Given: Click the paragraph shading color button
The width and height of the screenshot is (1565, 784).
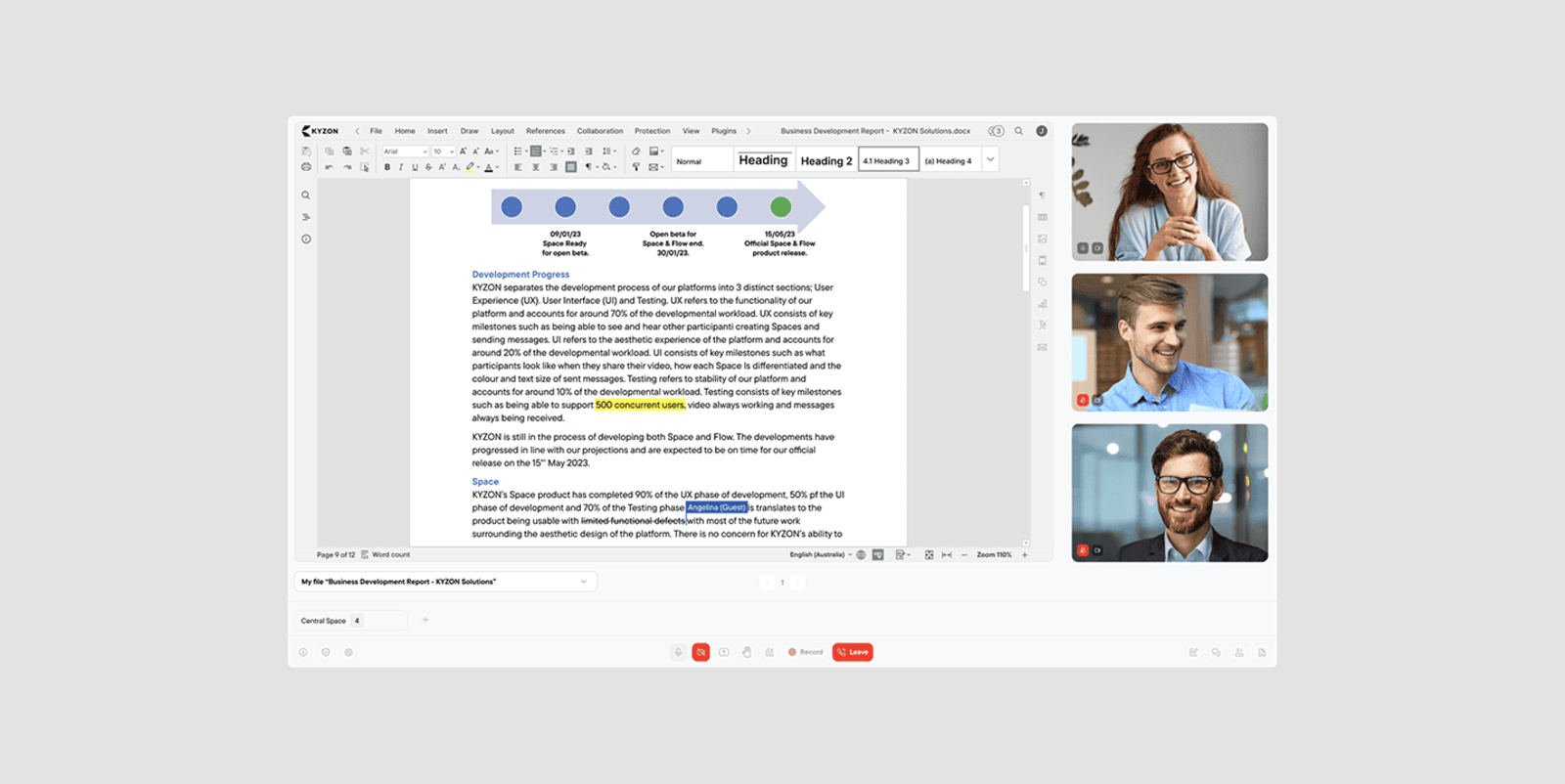Looking at the screenshot, I should pyautogui.click(x=606, y=167).
